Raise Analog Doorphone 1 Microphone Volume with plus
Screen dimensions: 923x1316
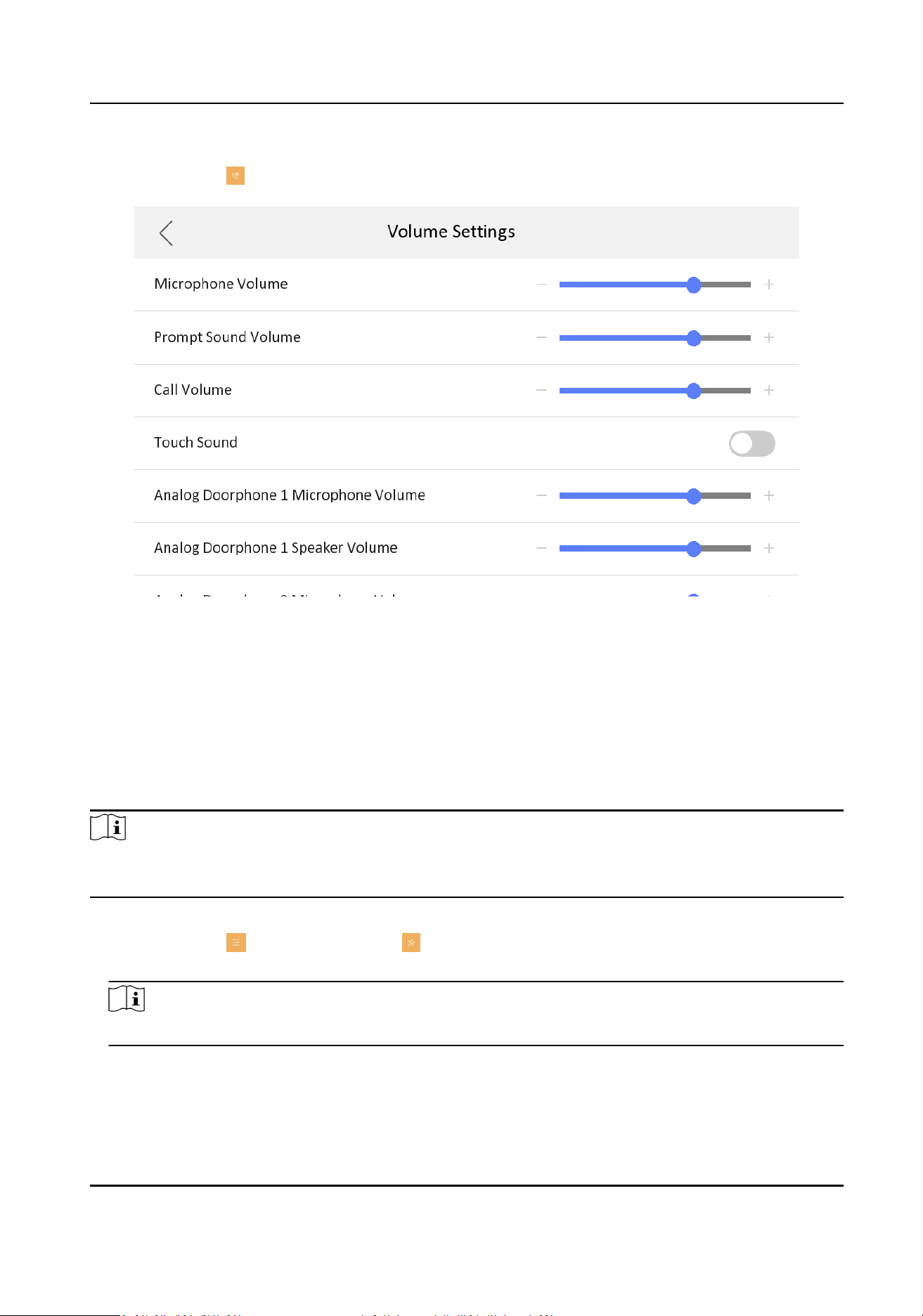click(x=769, y=496)
